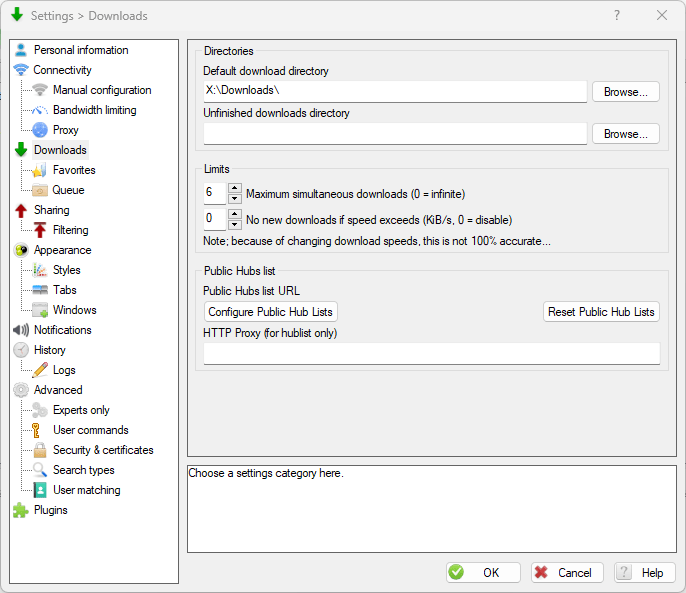Select Security & certificates label
The width and height of the screenshot is (686, 593).
[x=103, y=450]
